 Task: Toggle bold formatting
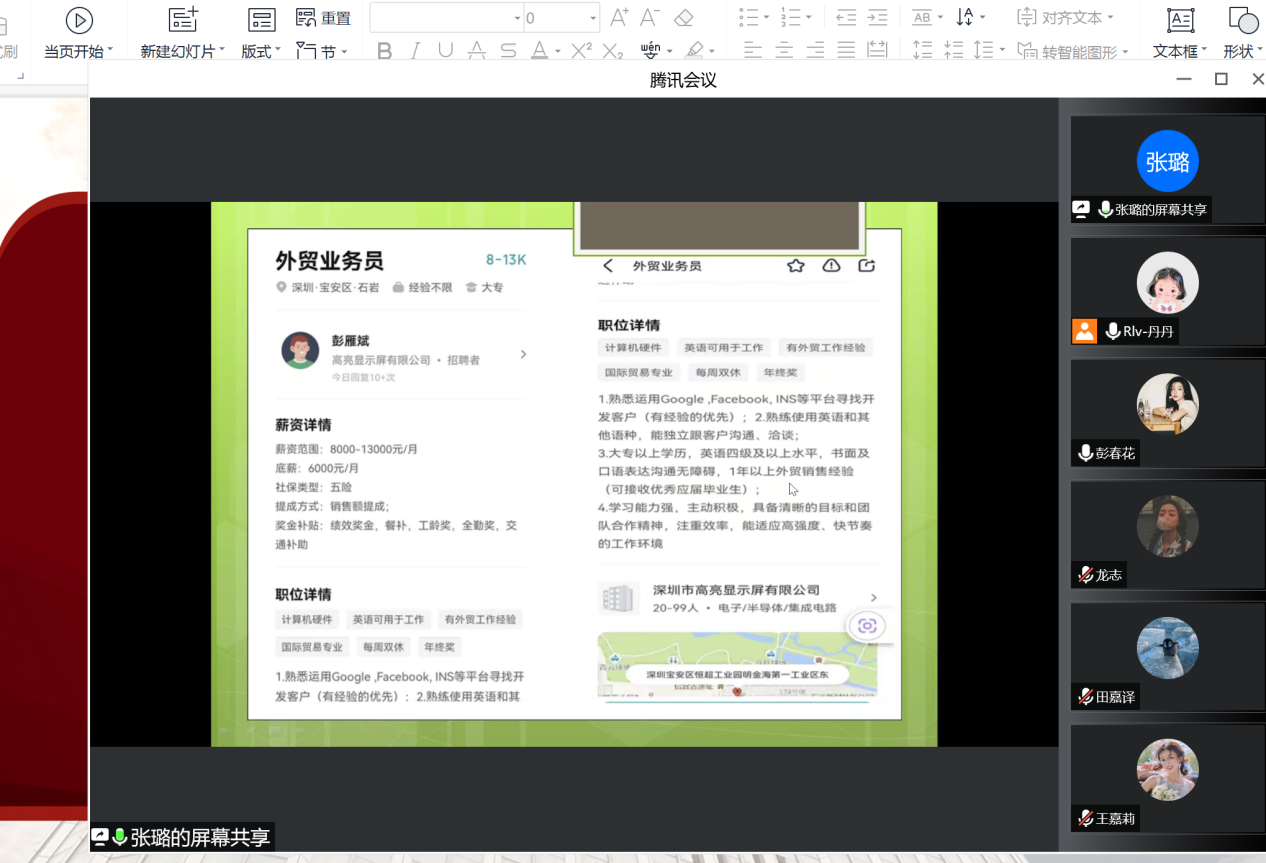(385, 50)
